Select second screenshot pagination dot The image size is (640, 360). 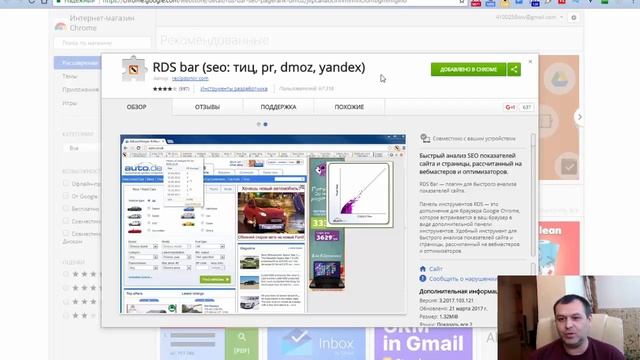pos(265,124)
